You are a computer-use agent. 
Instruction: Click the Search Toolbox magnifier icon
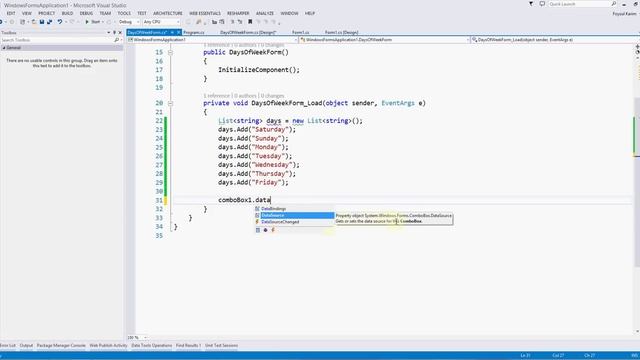click(x=117, y=40)
